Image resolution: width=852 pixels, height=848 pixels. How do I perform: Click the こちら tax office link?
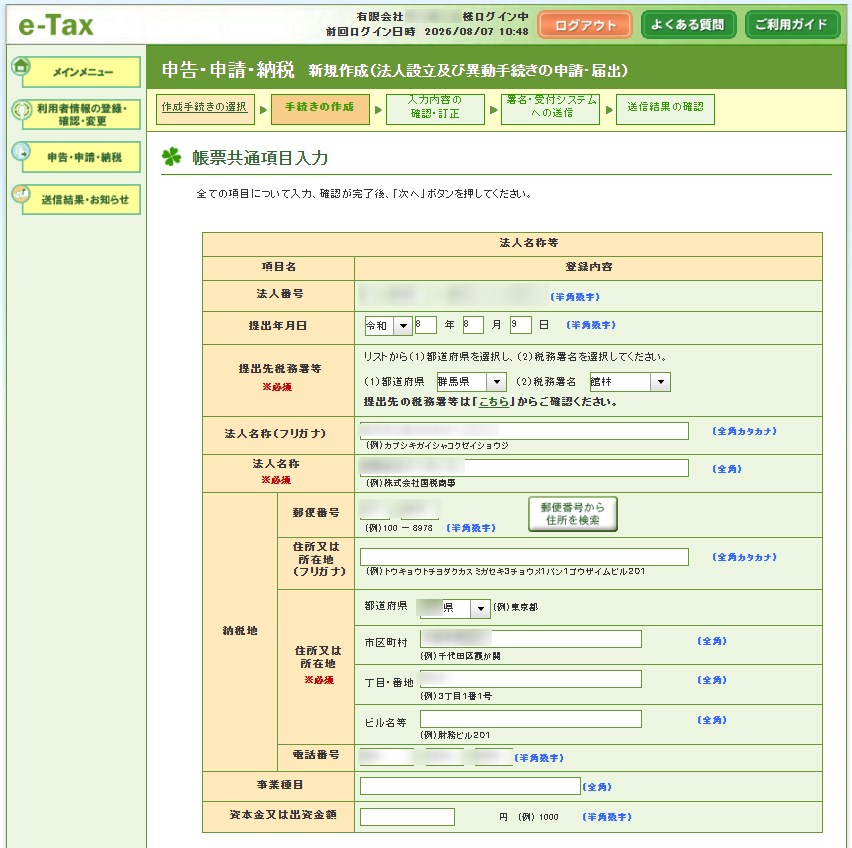tap(493, 402)
